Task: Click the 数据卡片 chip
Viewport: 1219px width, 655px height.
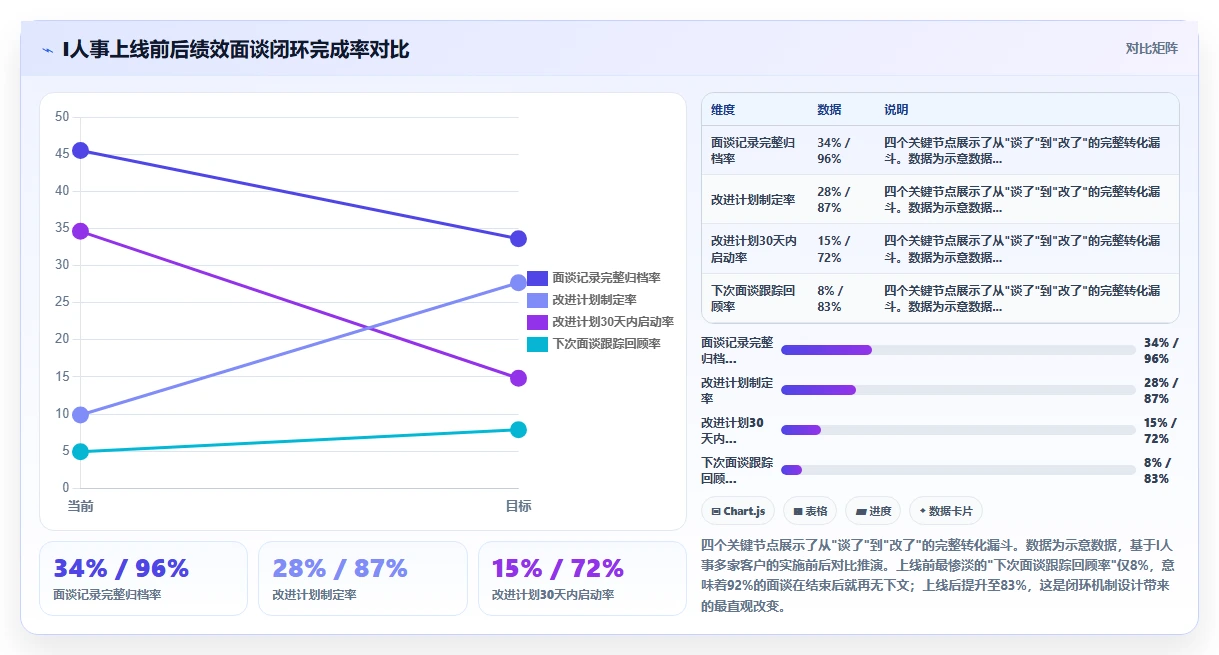Action: coord(946,511)
